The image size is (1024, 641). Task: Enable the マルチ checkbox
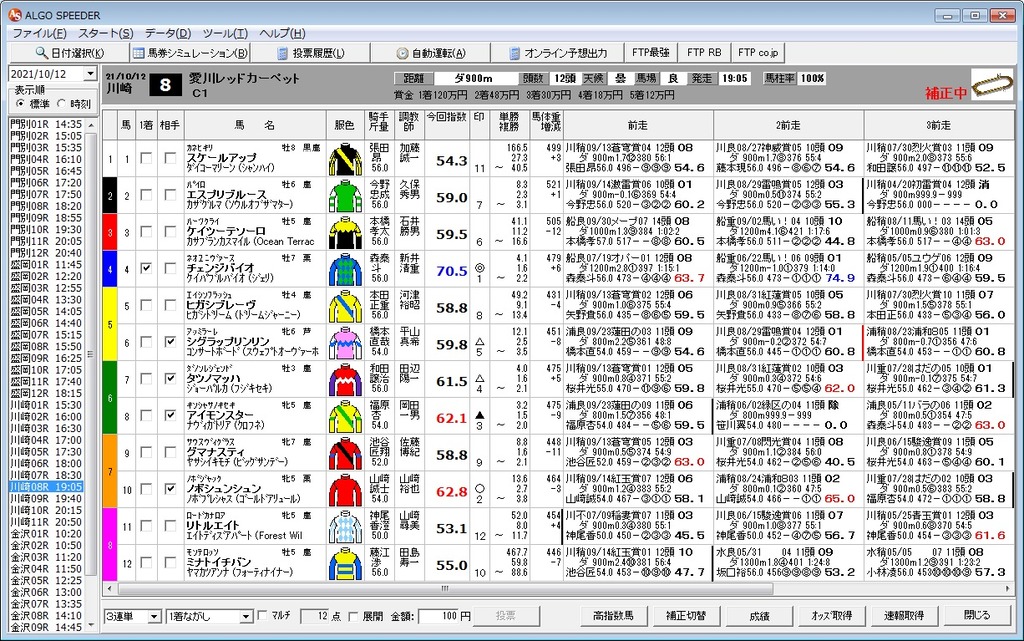coord(263,616)
